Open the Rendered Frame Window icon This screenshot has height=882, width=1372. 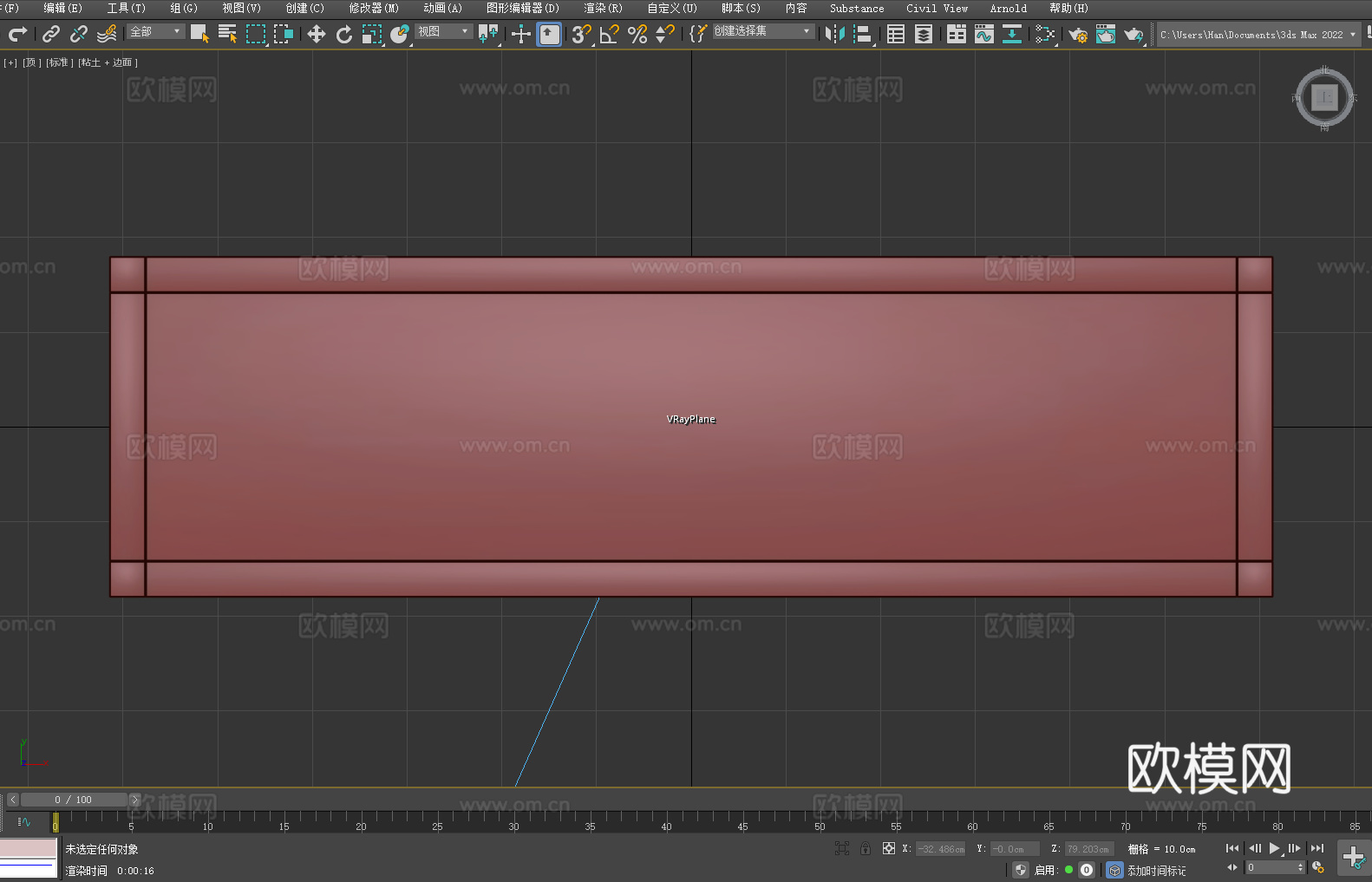1106,34
